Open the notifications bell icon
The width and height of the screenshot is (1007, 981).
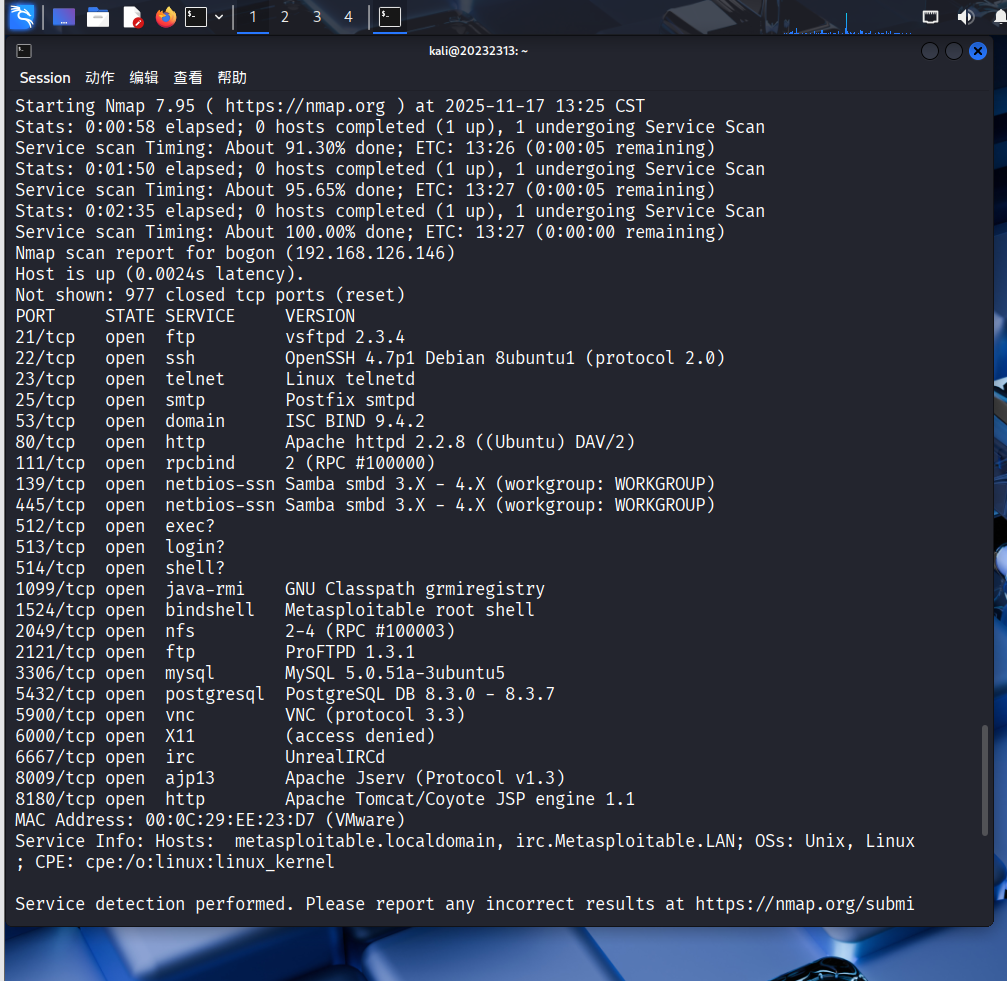1000,17
